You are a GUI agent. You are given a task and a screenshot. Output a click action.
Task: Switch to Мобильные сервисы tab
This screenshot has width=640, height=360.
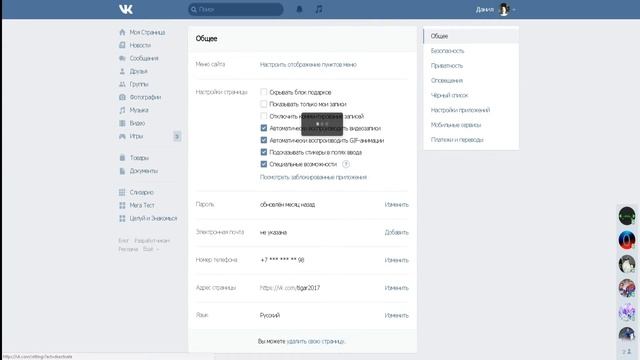[471, 125]
